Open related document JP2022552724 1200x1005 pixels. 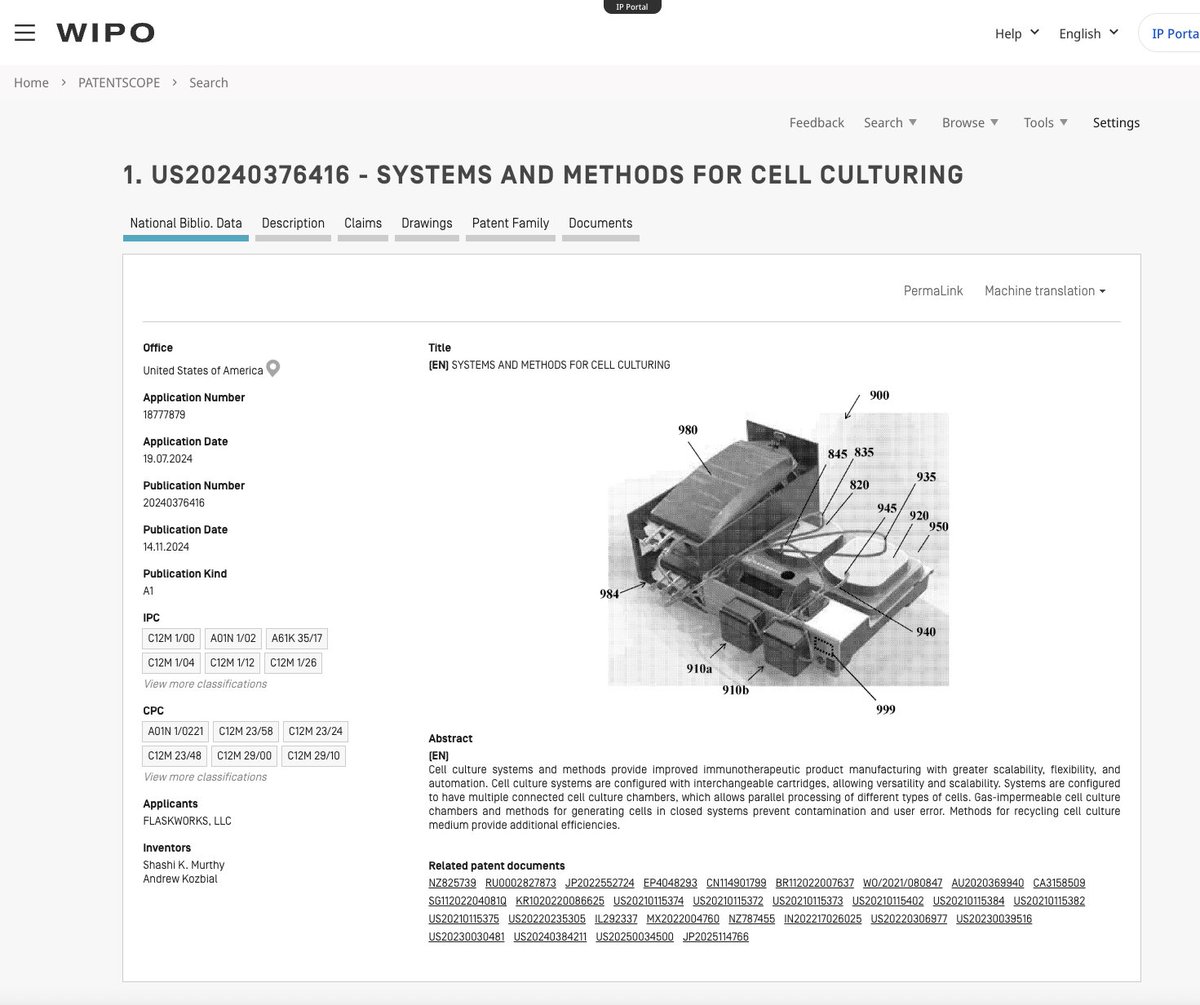tap(599, 883)
